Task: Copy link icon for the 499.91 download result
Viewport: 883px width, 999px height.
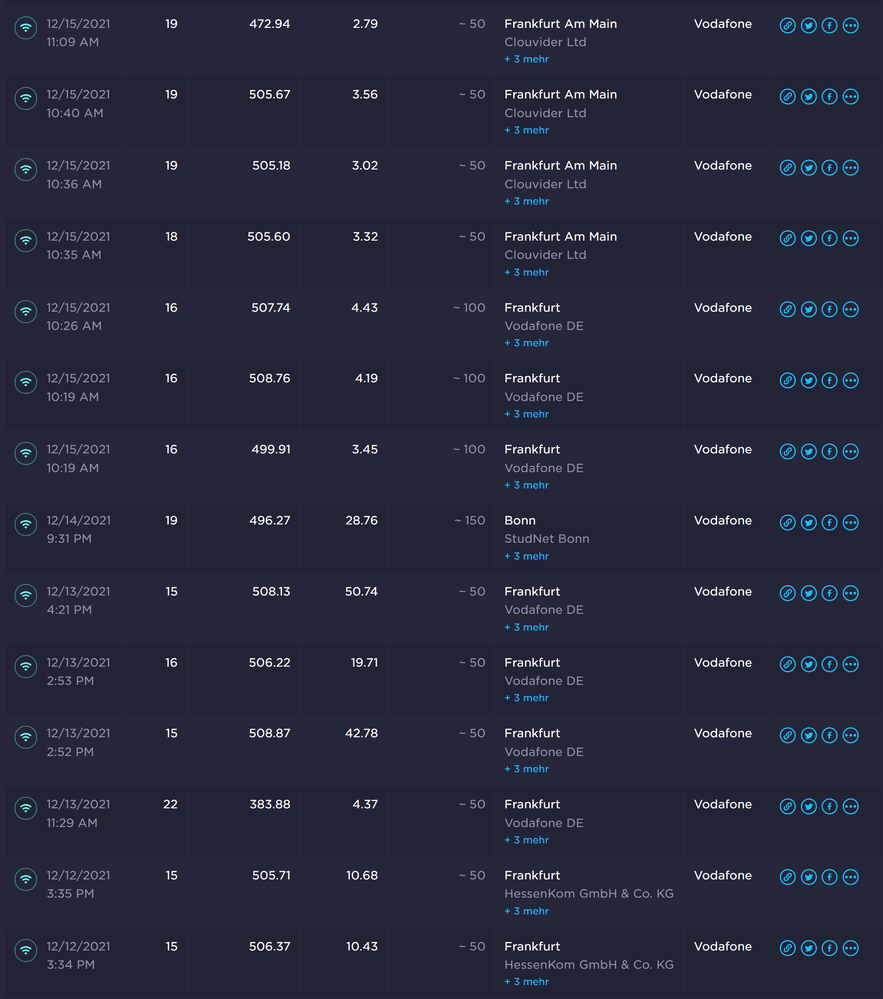Action: 787,452
